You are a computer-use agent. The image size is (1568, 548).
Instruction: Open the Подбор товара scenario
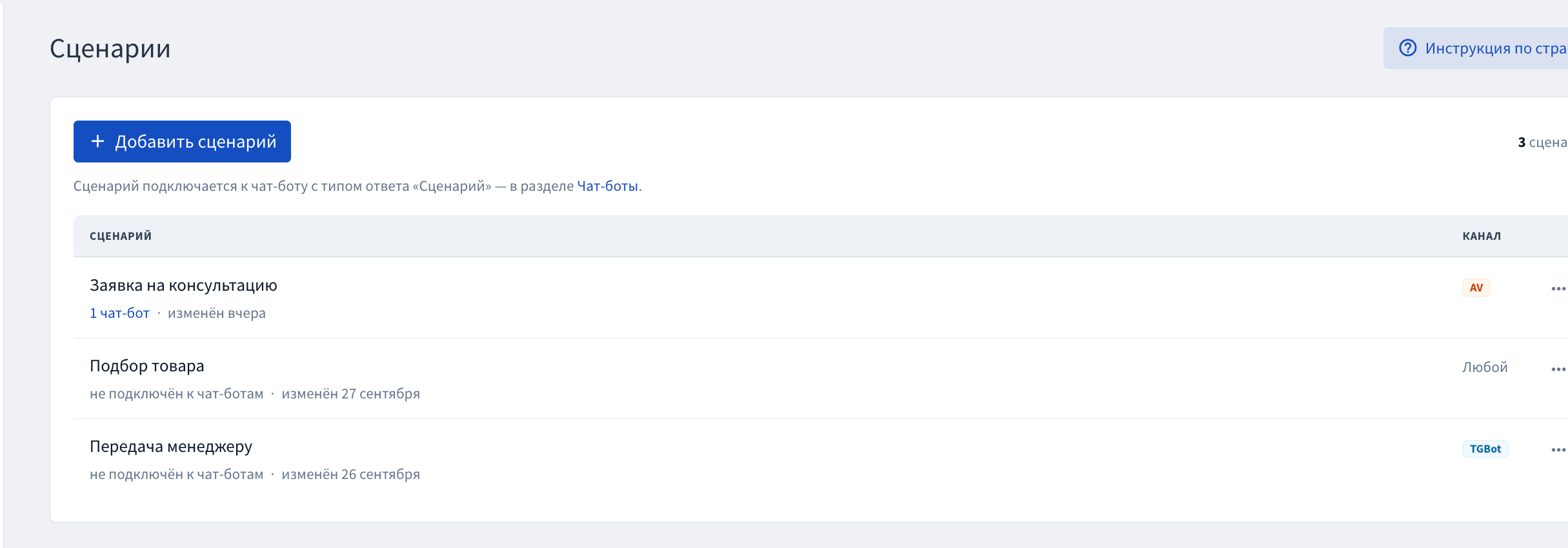146,366
